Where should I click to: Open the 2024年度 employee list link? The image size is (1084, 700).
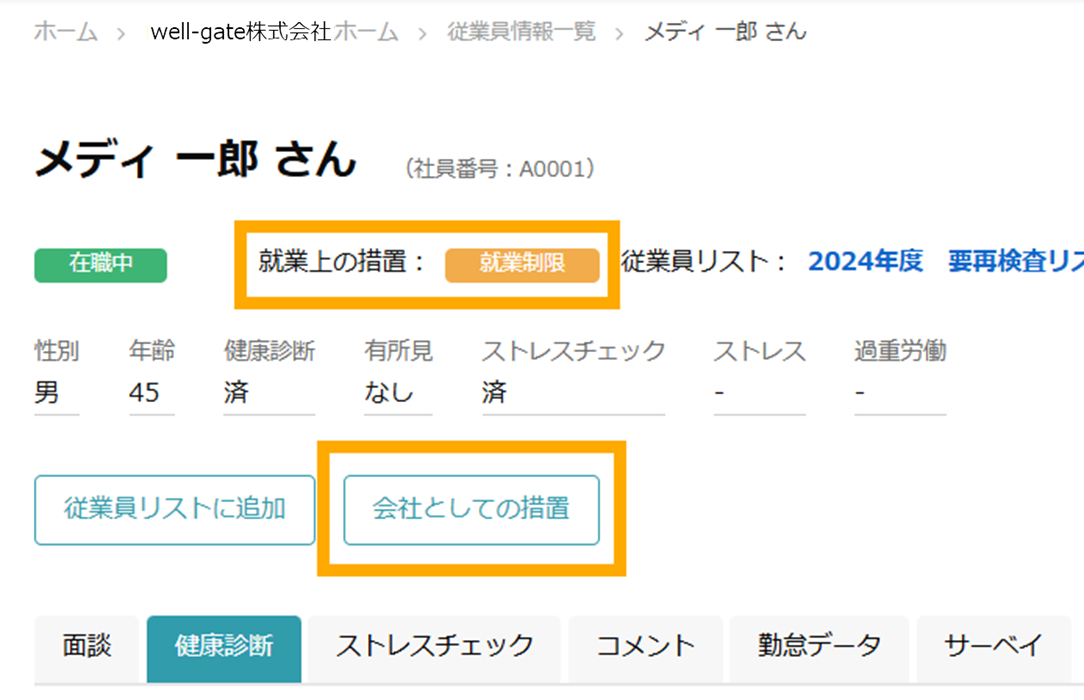click(x=865, y=262)
